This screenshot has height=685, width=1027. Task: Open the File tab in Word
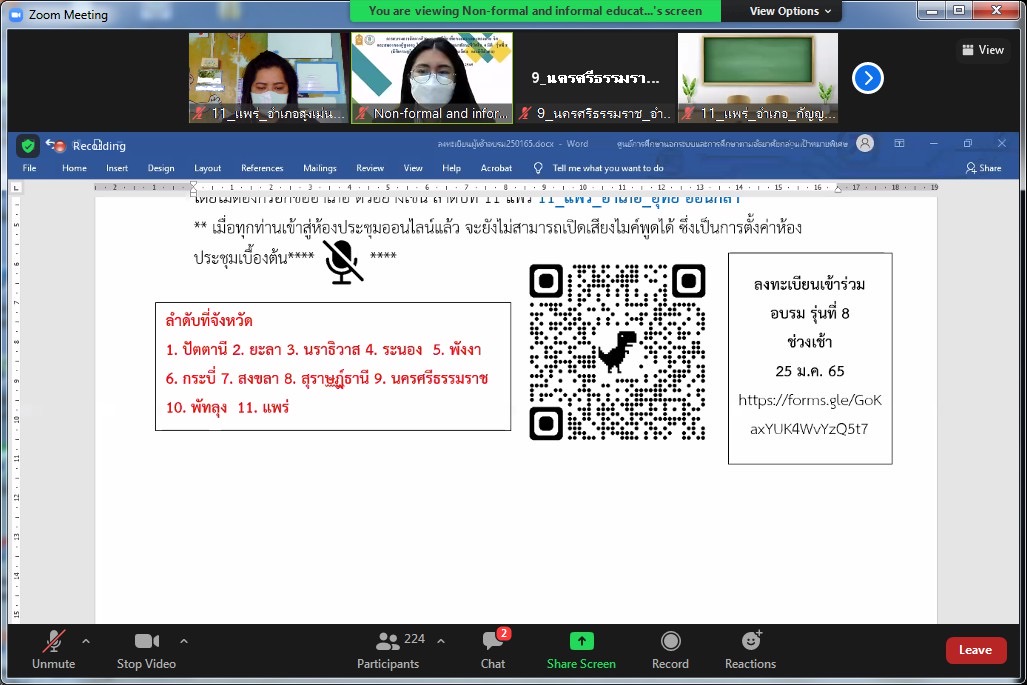29,168
